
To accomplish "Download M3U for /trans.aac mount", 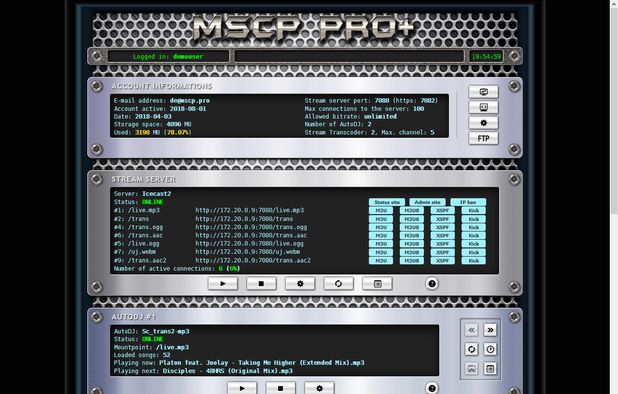I will pos(381,236).
